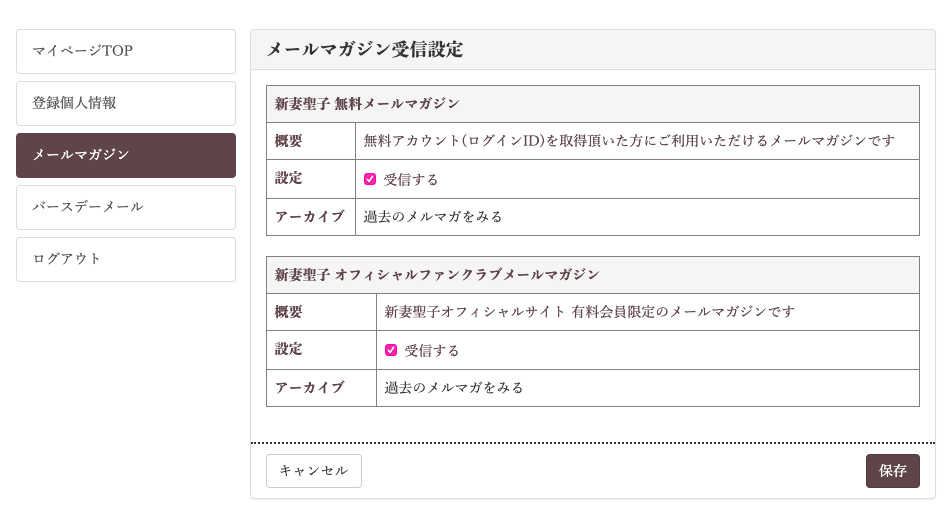Image resolution: width=951 pixels, height=526 pixels.
Task: Click the キャンセル button
Action: [314, 471]
